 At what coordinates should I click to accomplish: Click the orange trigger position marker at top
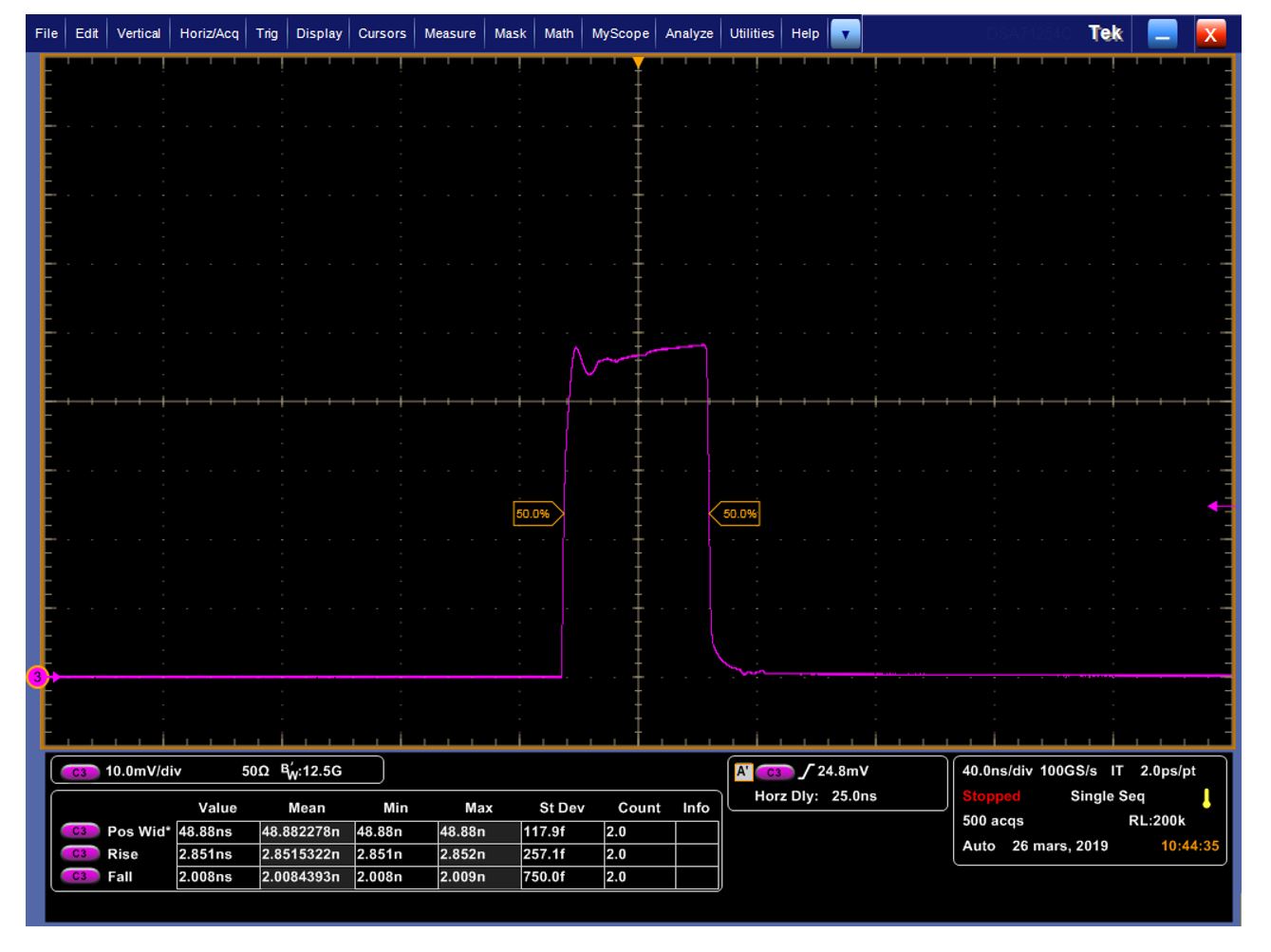[x=639, y=63]
